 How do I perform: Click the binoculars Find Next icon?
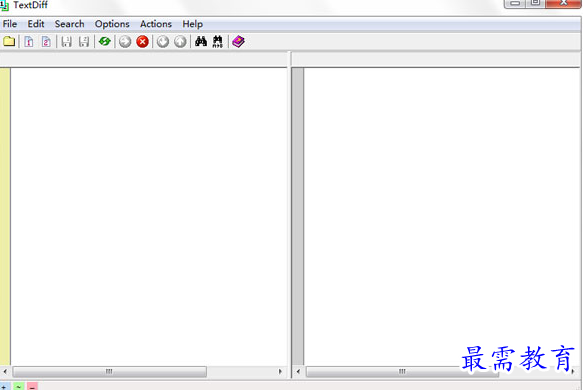tap(218, 41)
